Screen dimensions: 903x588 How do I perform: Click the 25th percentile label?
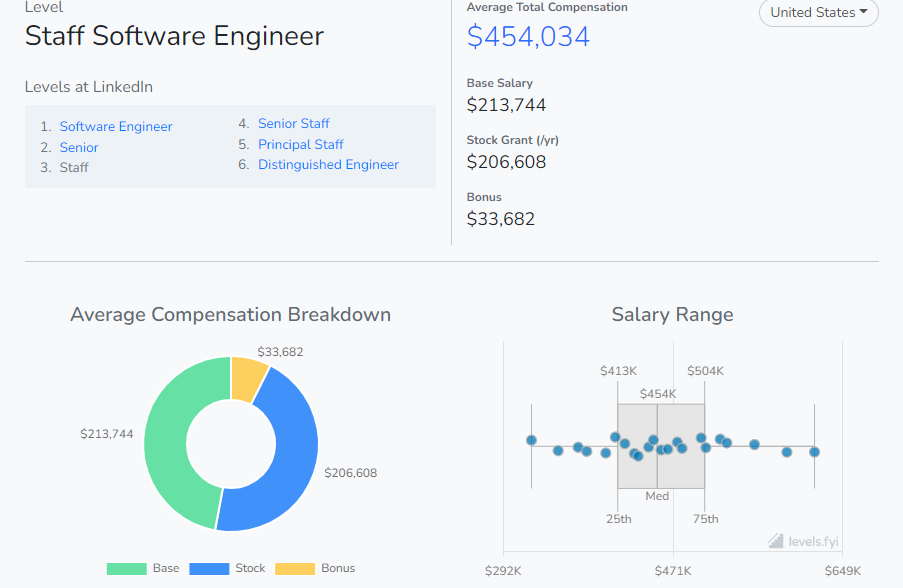(x=619, y=519)
